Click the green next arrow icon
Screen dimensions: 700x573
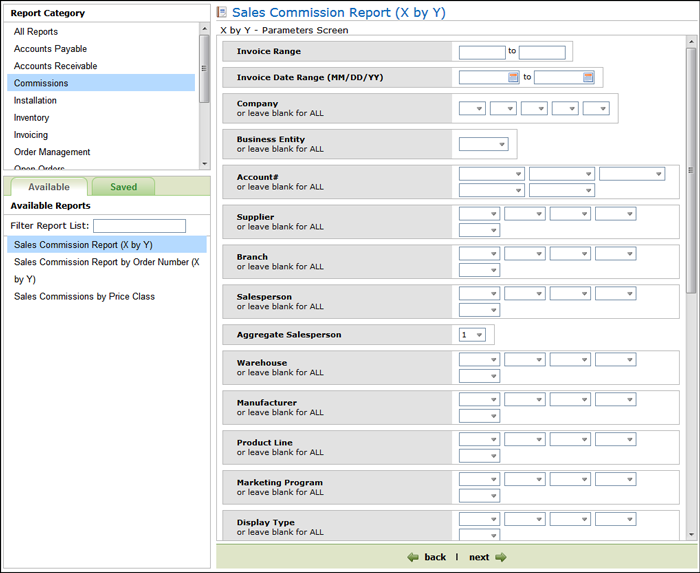point(501,557)
